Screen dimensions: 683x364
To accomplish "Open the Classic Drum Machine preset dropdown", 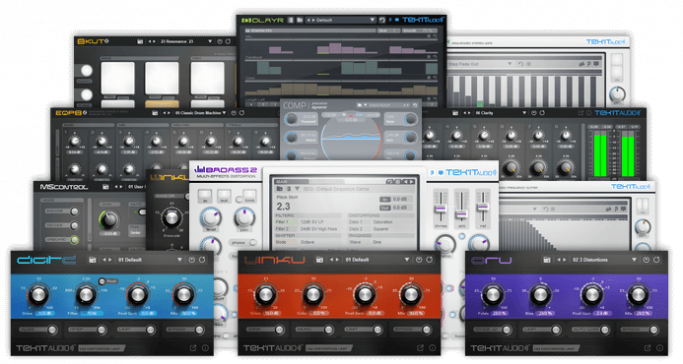I will 224,113.
